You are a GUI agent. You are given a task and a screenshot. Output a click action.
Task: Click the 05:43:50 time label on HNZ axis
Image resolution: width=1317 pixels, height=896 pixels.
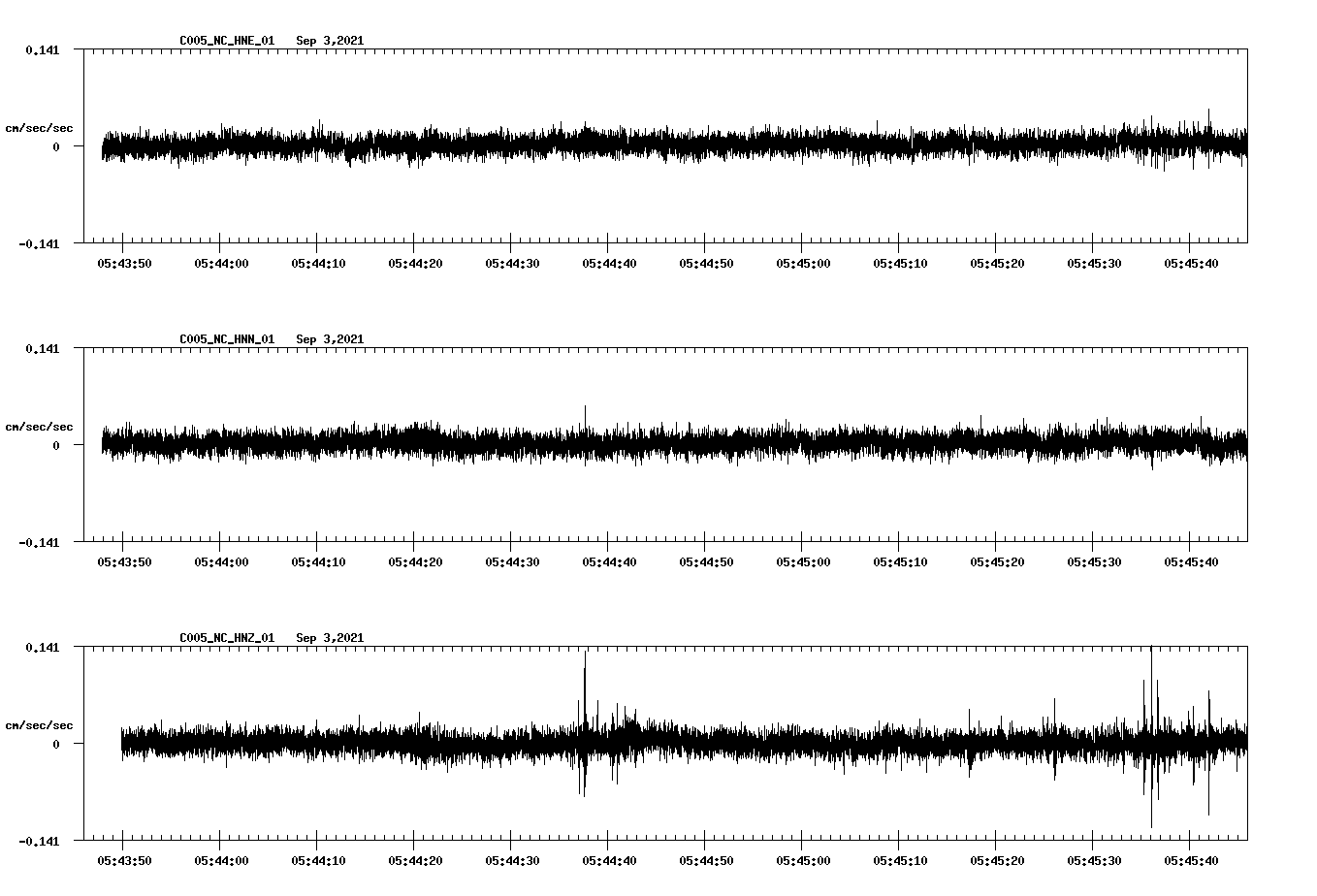pos(124,861)
